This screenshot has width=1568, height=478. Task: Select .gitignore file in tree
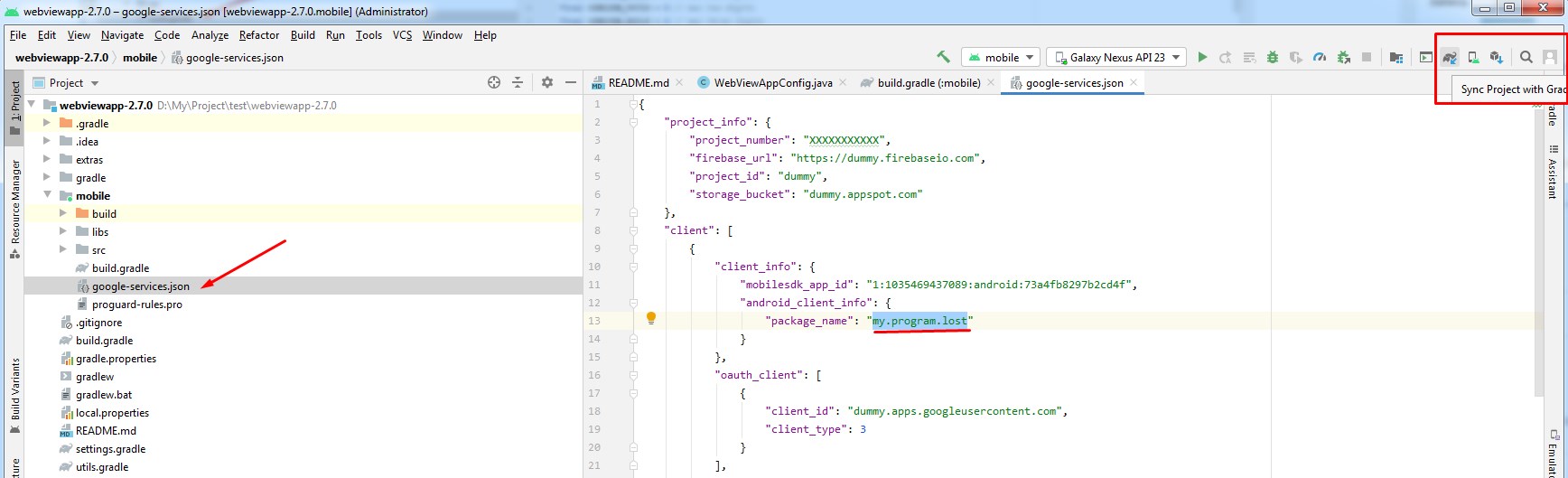(98, 323)
